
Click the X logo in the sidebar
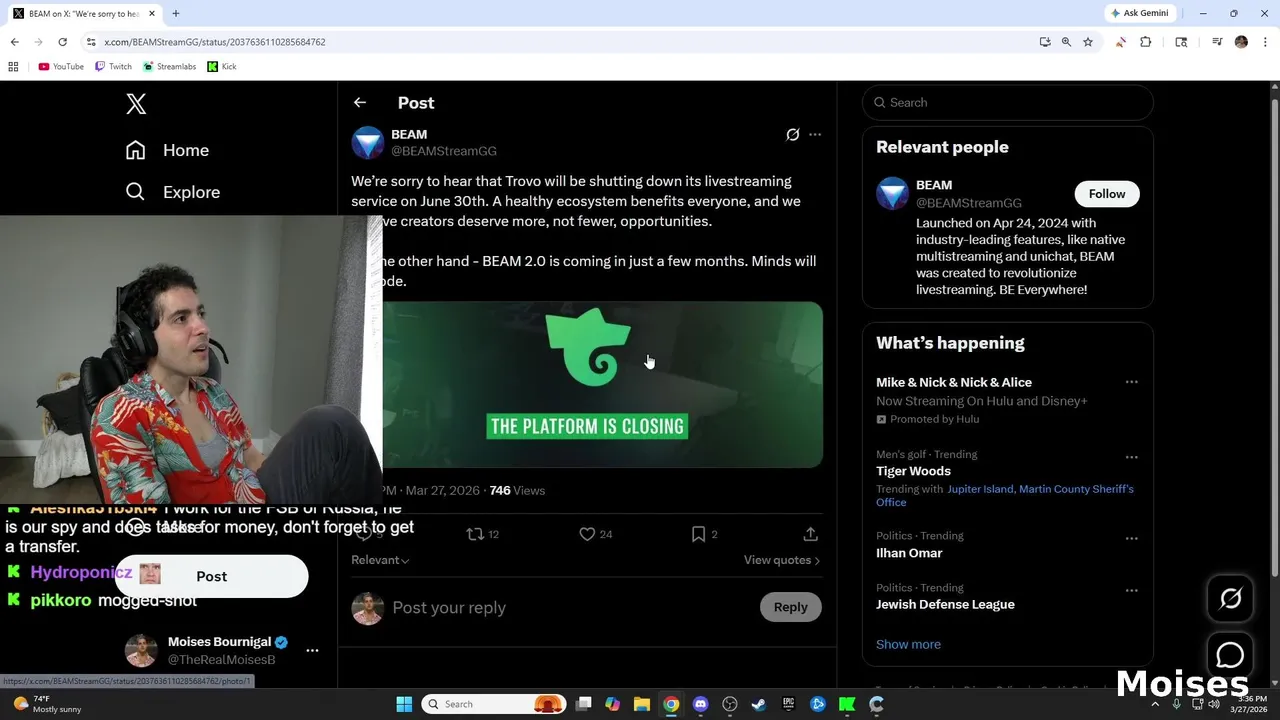[136, 103]
